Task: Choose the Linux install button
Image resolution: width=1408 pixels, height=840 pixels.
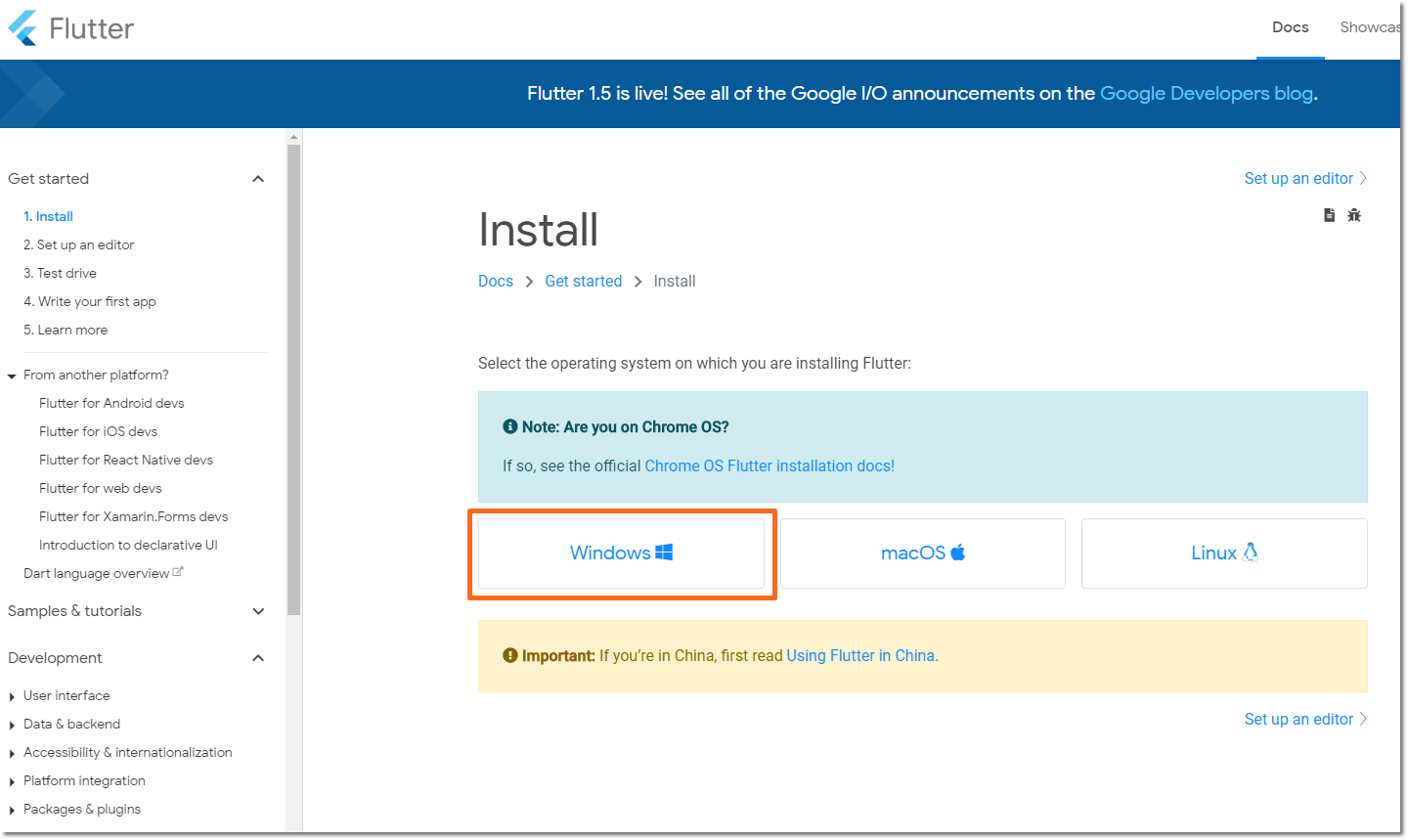Action: coord(1224,553)
